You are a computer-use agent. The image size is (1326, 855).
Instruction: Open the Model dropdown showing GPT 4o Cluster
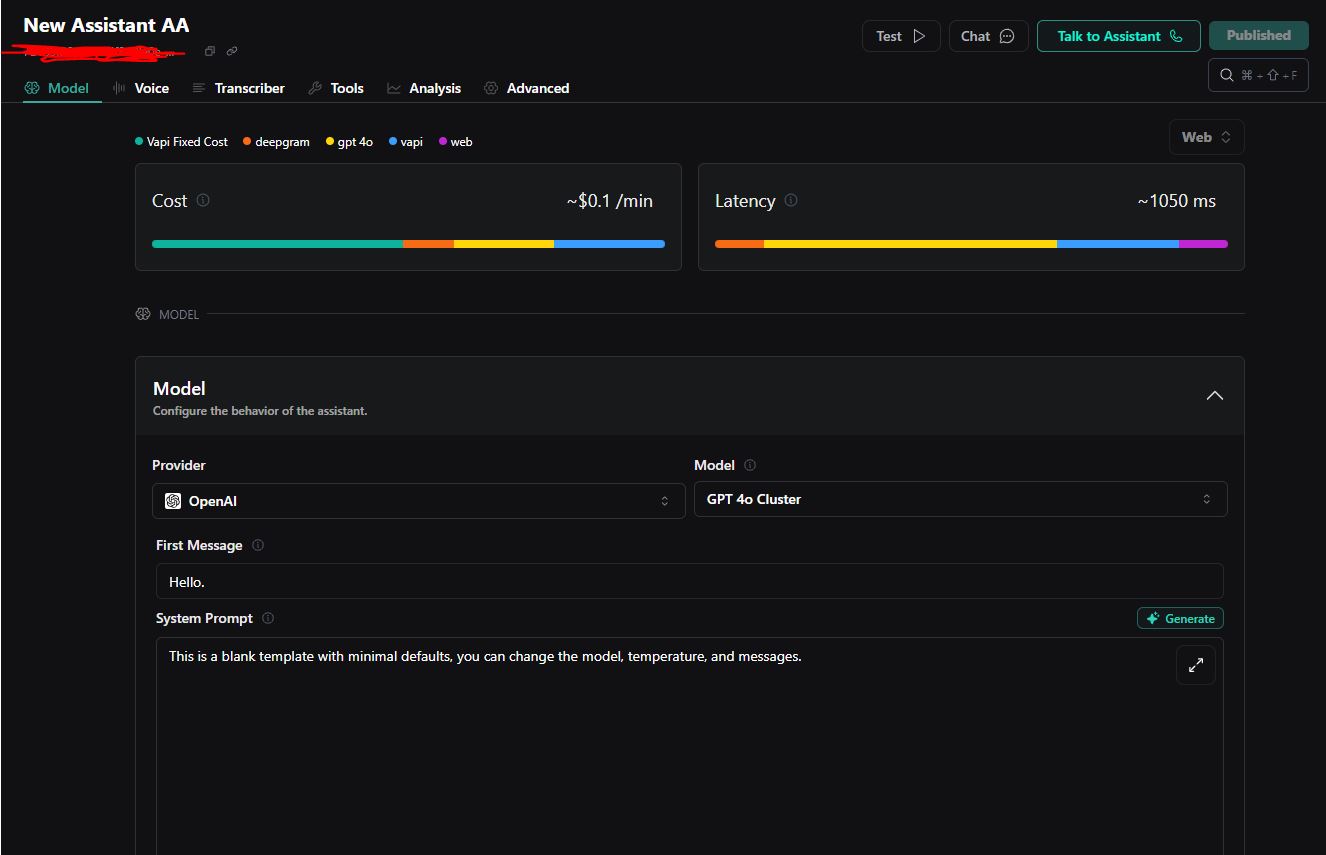[x=960, y=499]
